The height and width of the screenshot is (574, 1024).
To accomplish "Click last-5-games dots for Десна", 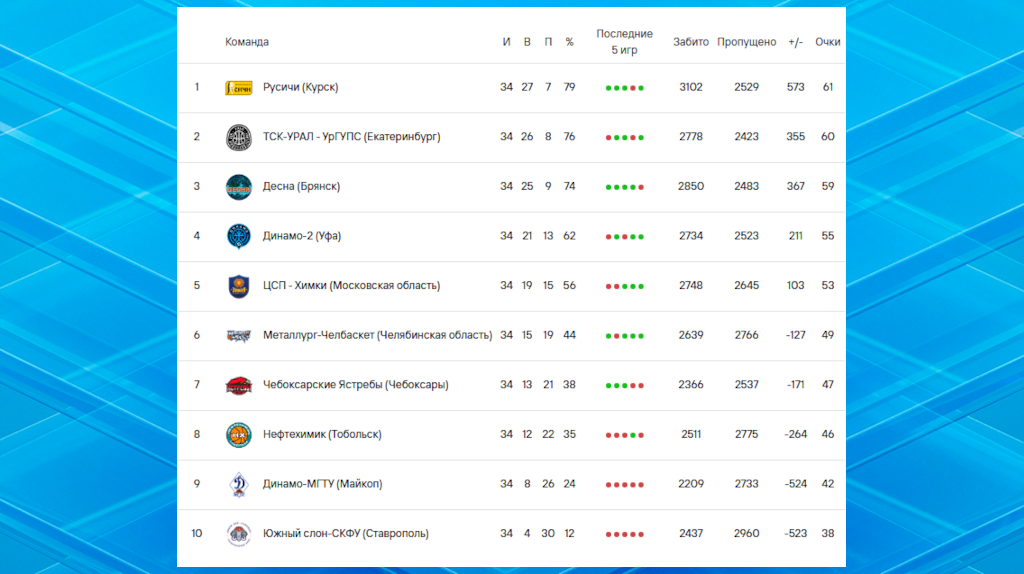I will click(624, 187).
